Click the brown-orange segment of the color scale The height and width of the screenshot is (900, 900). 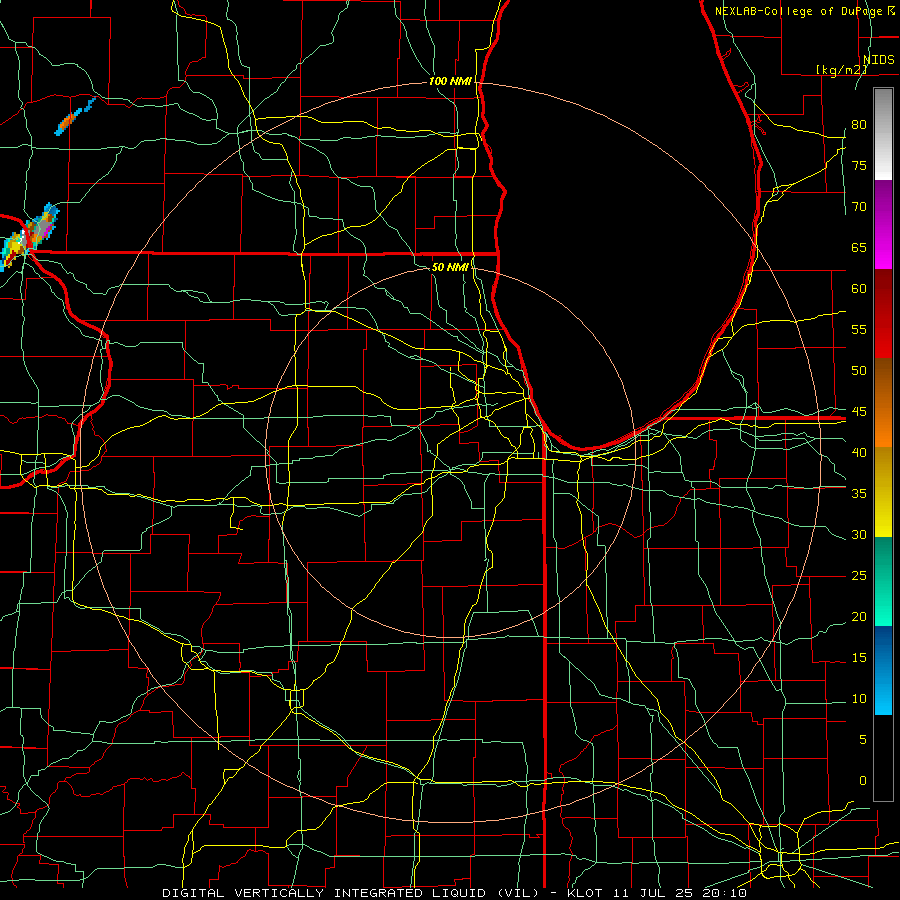883,403
